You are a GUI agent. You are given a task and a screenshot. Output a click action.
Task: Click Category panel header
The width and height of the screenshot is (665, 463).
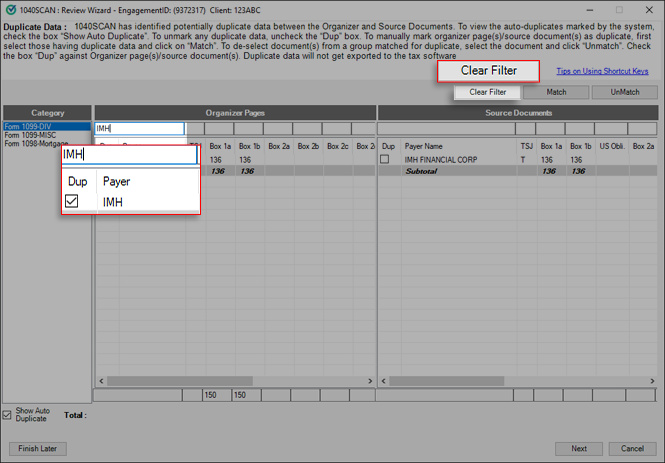[x=47, y=113]
